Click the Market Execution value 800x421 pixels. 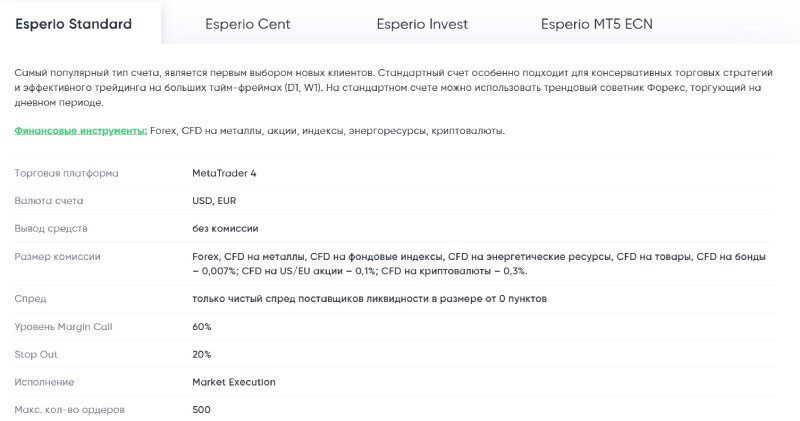pos(234,382)
